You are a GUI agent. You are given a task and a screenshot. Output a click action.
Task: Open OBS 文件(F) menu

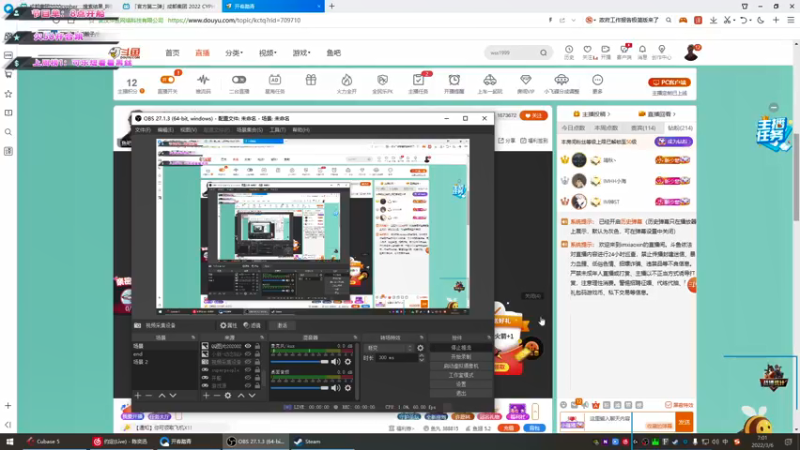[x=142, y=130]
